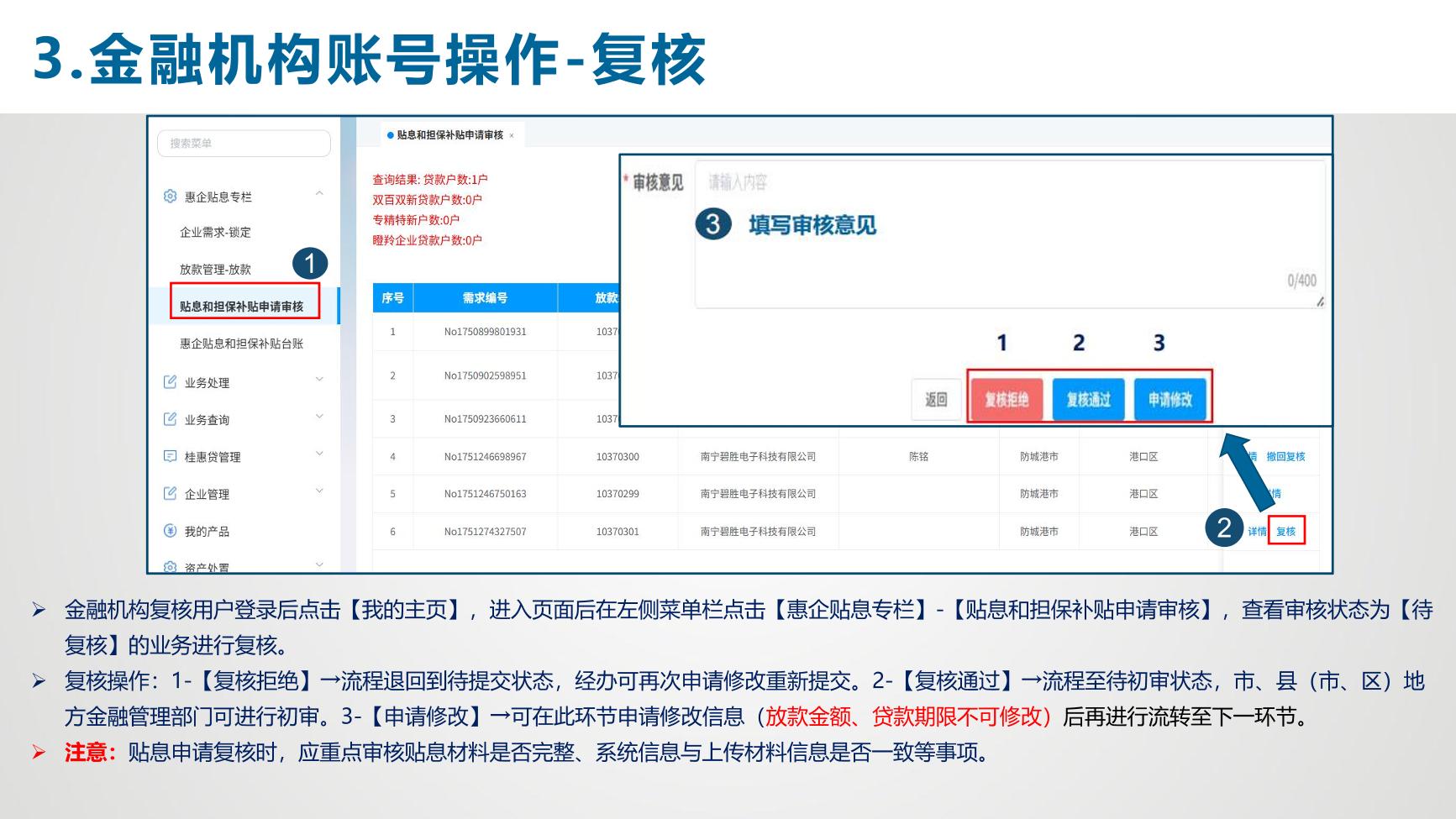1456x819 pixels.
Task: Click the edit icon beside 业务查询
Action: [x=170, y=419]
